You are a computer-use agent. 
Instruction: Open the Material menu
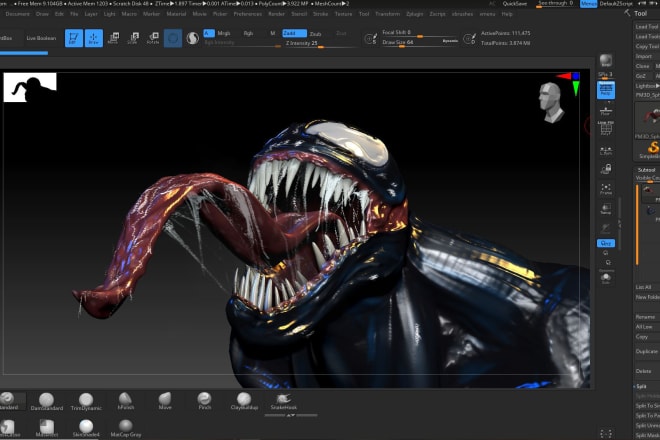176,14
